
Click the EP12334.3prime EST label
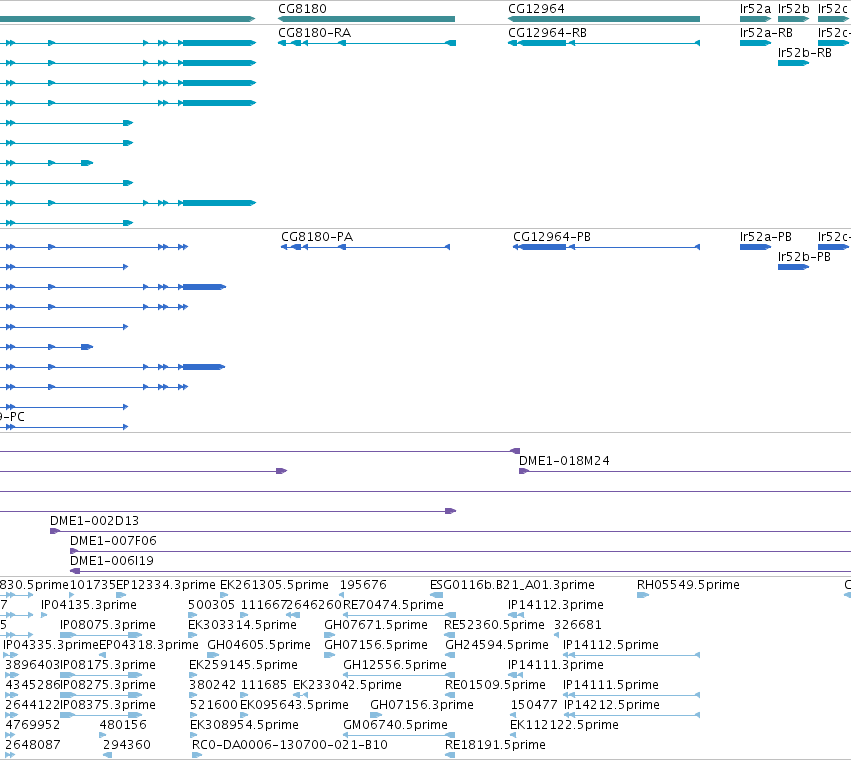[166, 585]
